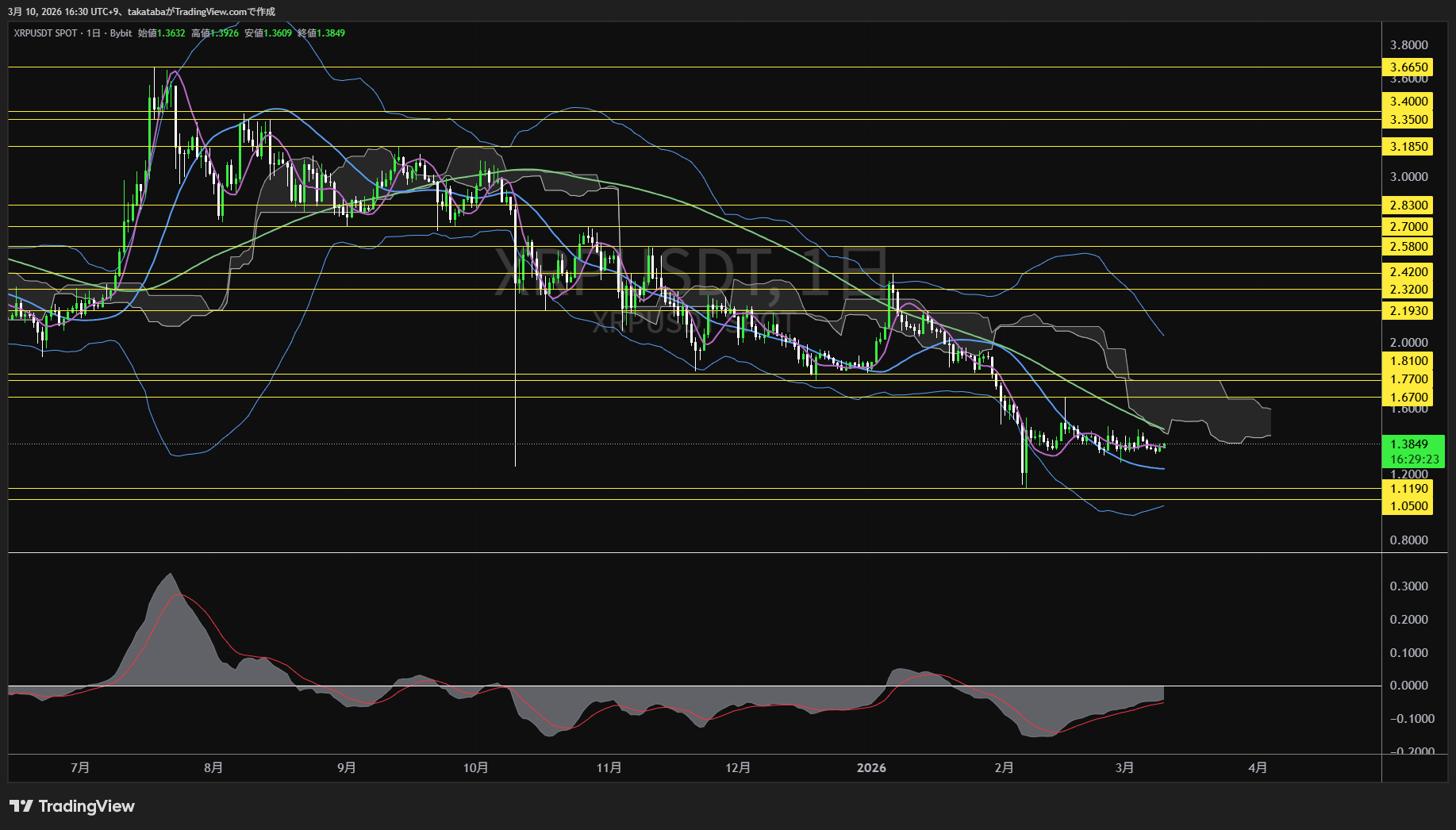Click the 2026 year marker on time axis
This screenshot has width=1456, height=830.
pyautogui.click(x=871, y=767)
